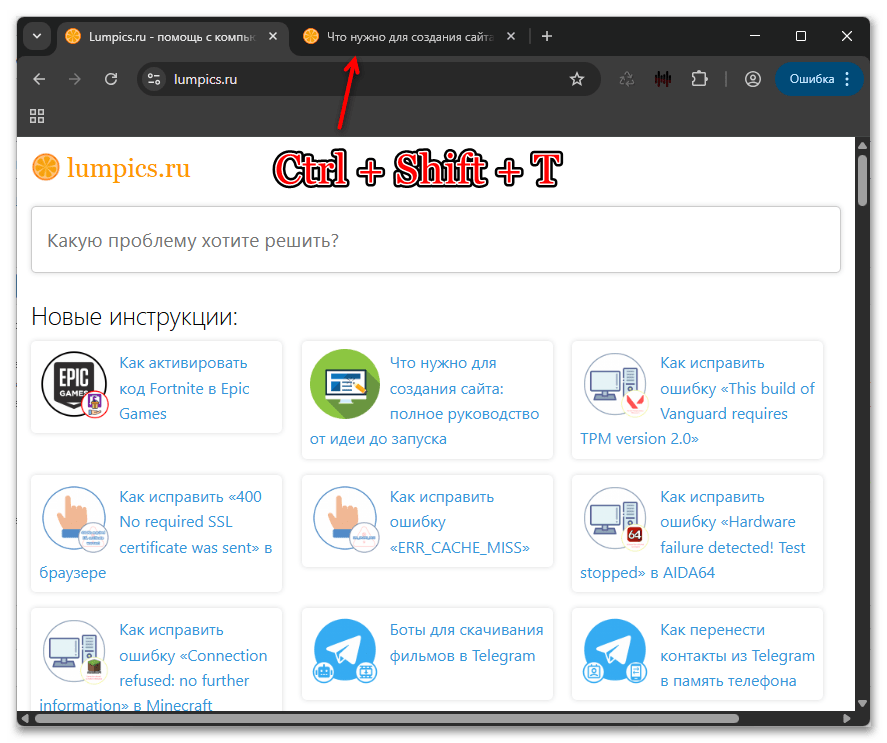Image resolution: width=887 pixels, height=743 pixels.
Task: Open the audio waveform extension icon
Action: pos(663,79)
